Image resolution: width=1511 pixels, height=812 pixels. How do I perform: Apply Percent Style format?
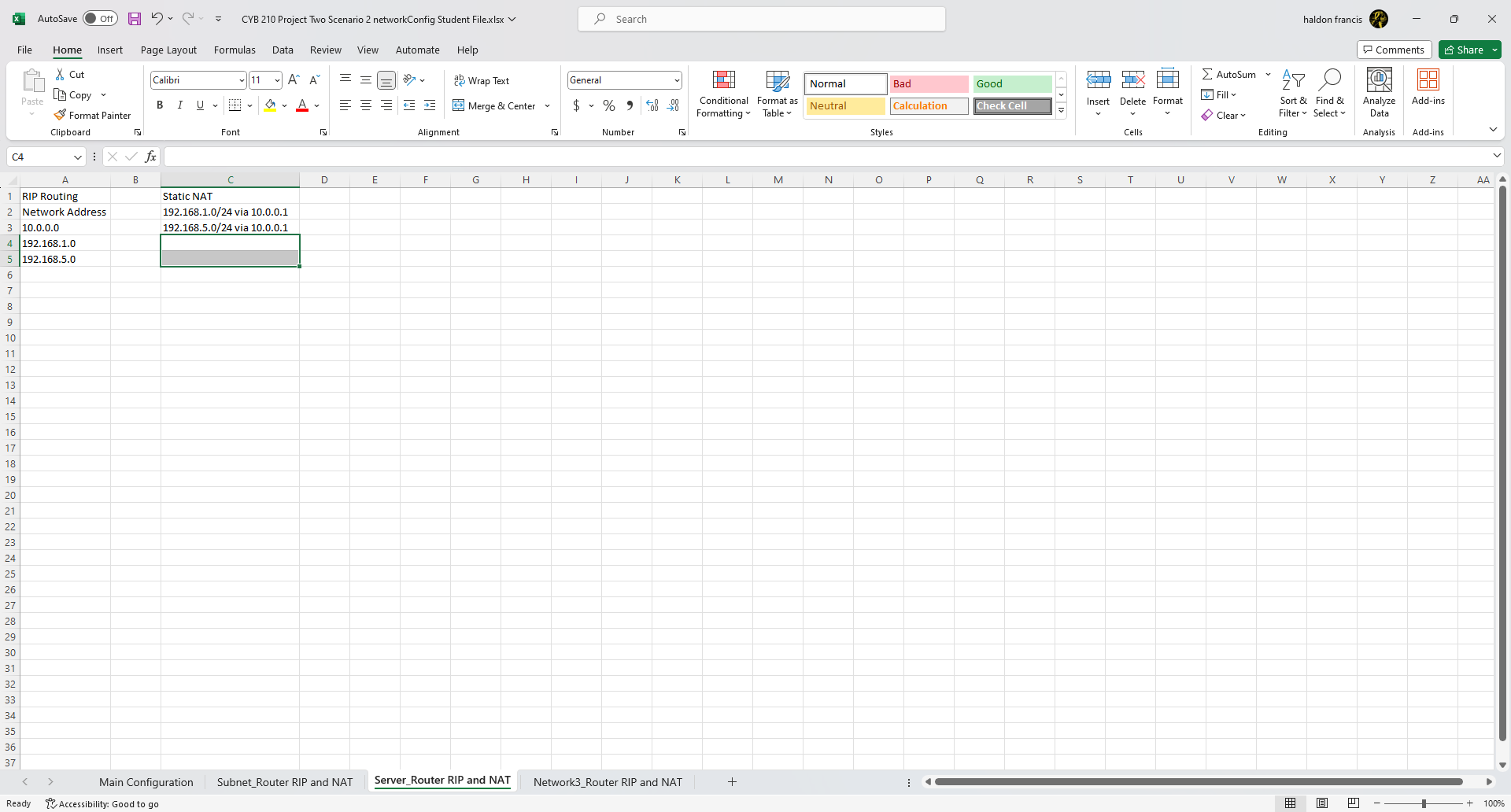pyautogui.click(x=609, y=105)
